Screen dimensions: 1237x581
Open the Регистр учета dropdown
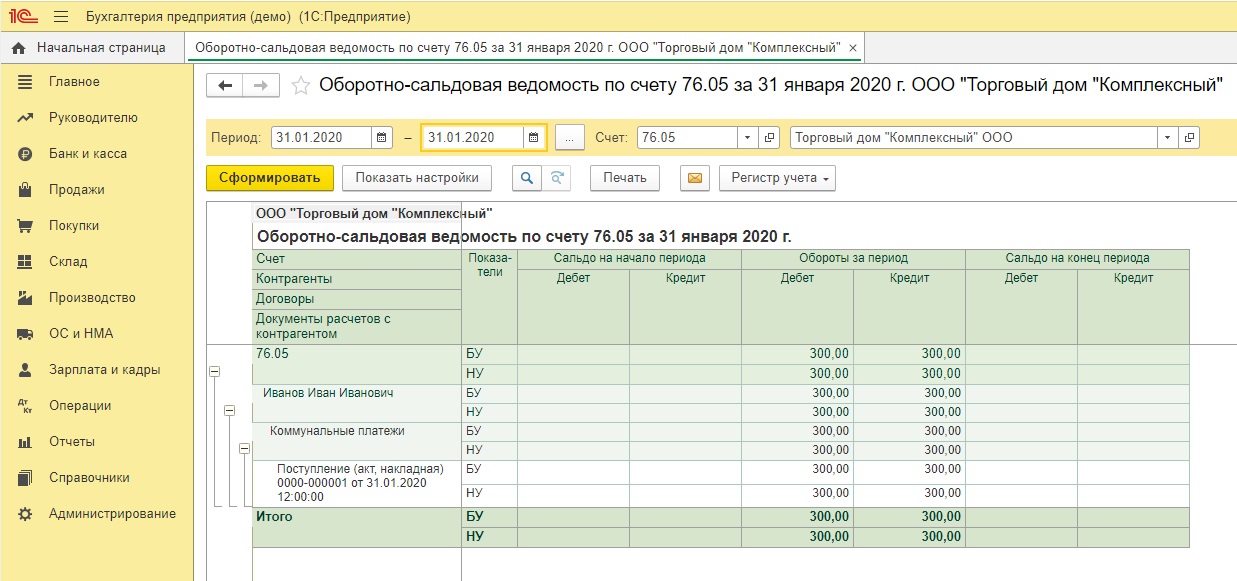pyautogui.click(x=777, y=178)
